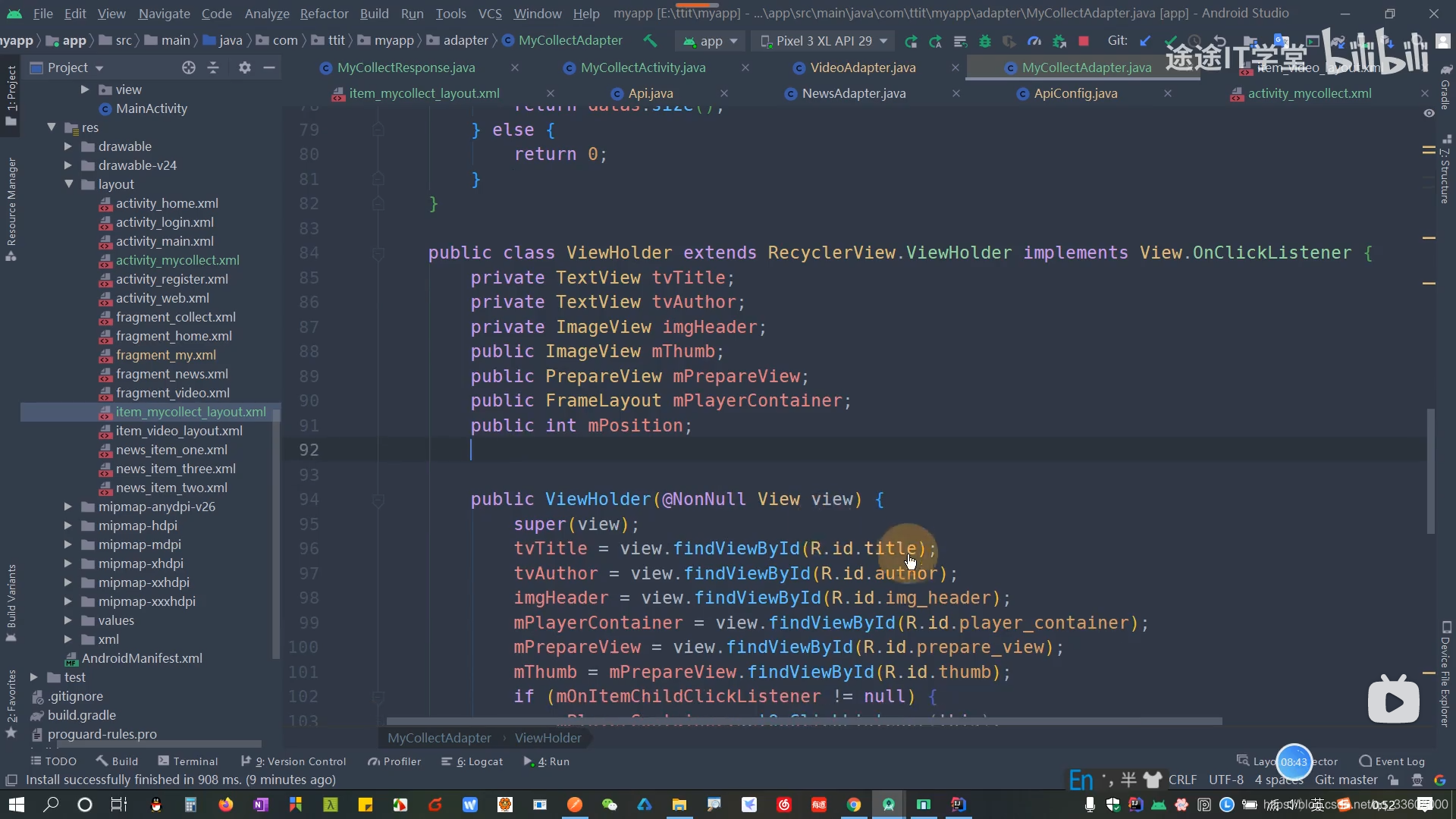Toggle the read-only lock icon in status bar
This screenshot has width=1456, height=819.
[x=1393, y=780]
